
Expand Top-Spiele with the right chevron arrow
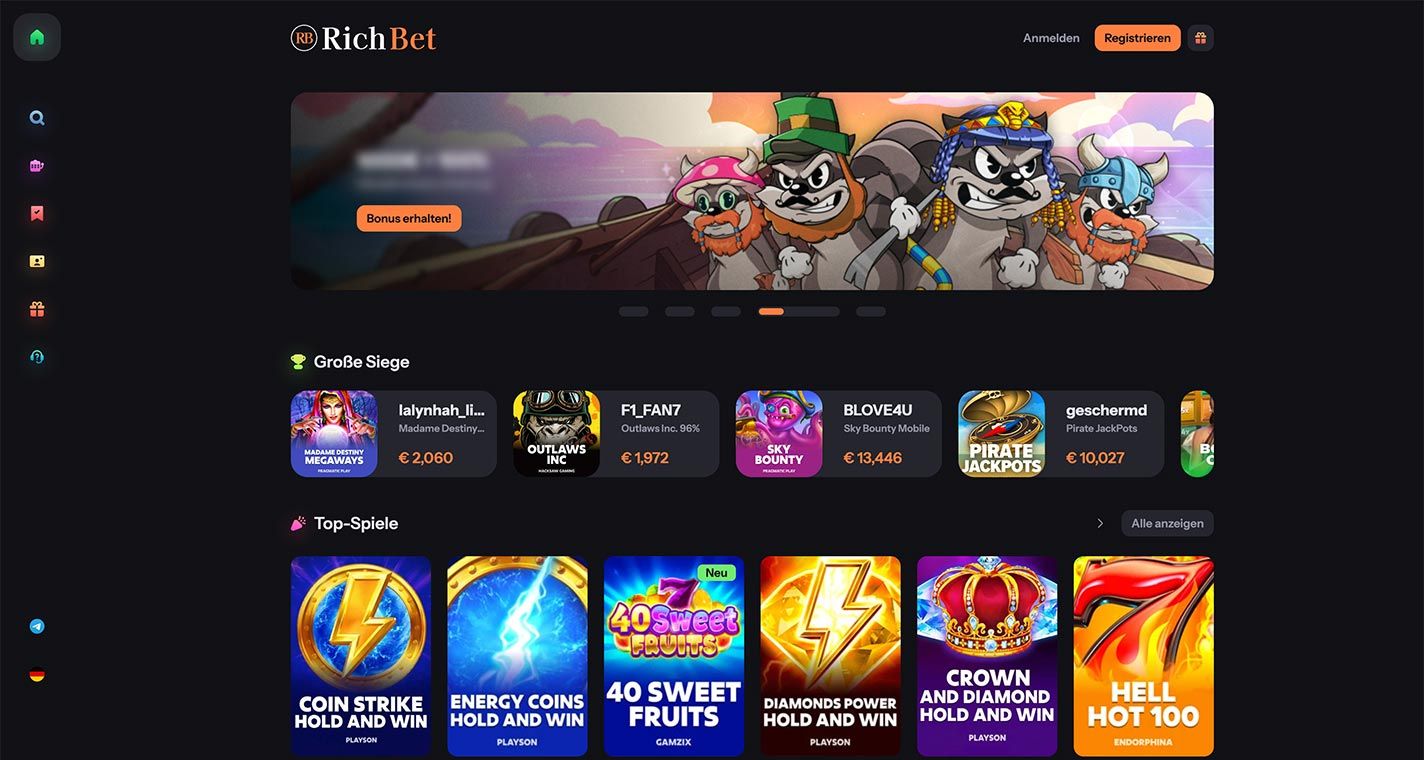(1100, 523)
